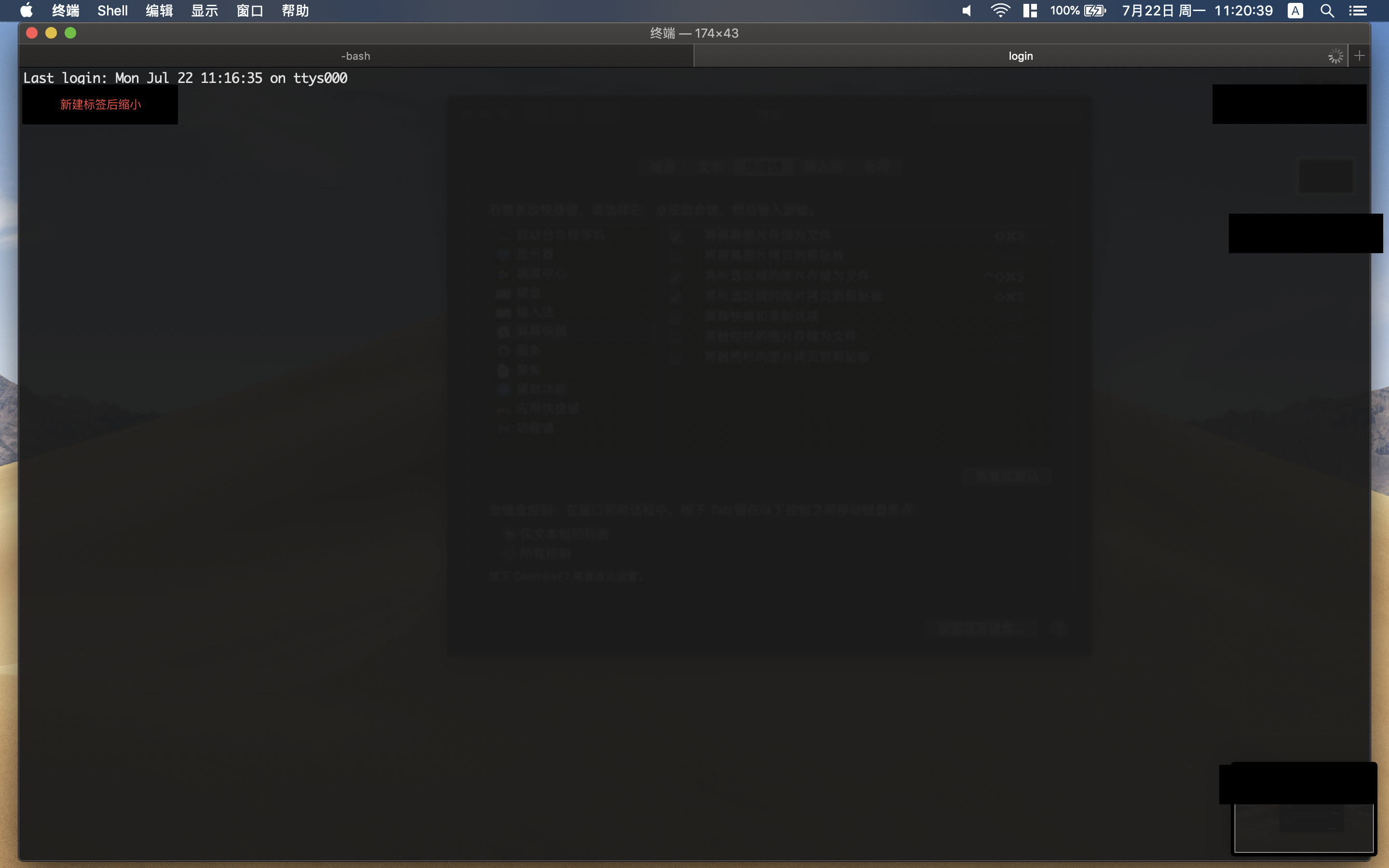Select the login tab
Screen dimensions: 1389x868
pos(1020,56)
